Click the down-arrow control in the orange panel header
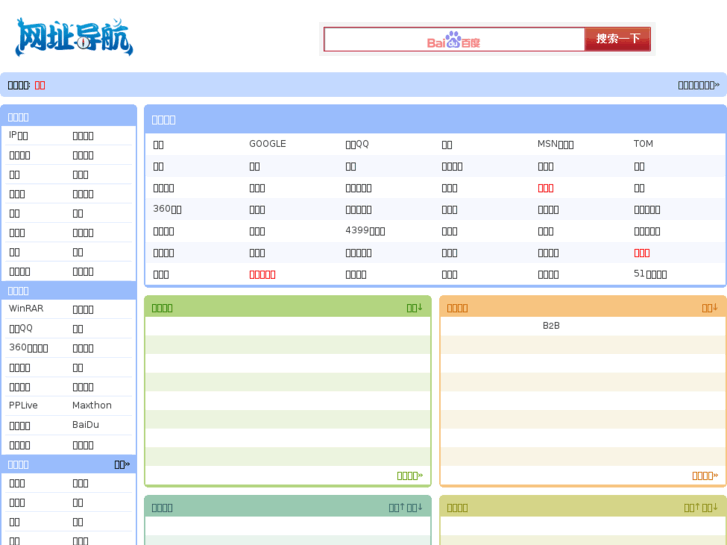This screenshot has width=727, height=545. tap(710, 308)
